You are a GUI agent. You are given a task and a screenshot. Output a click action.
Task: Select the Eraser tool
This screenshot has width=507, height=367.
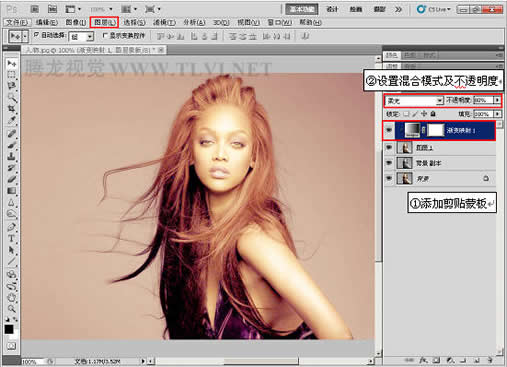pyautogui.click(x=12, y=179)
